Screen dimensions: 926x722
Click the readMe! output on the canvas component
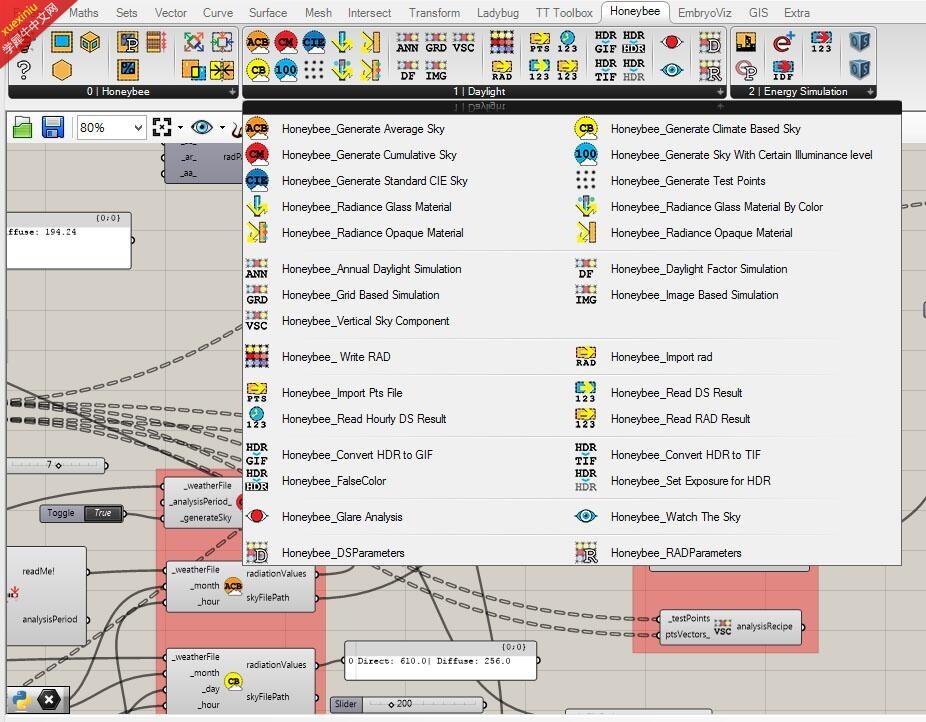pos(38,571)
